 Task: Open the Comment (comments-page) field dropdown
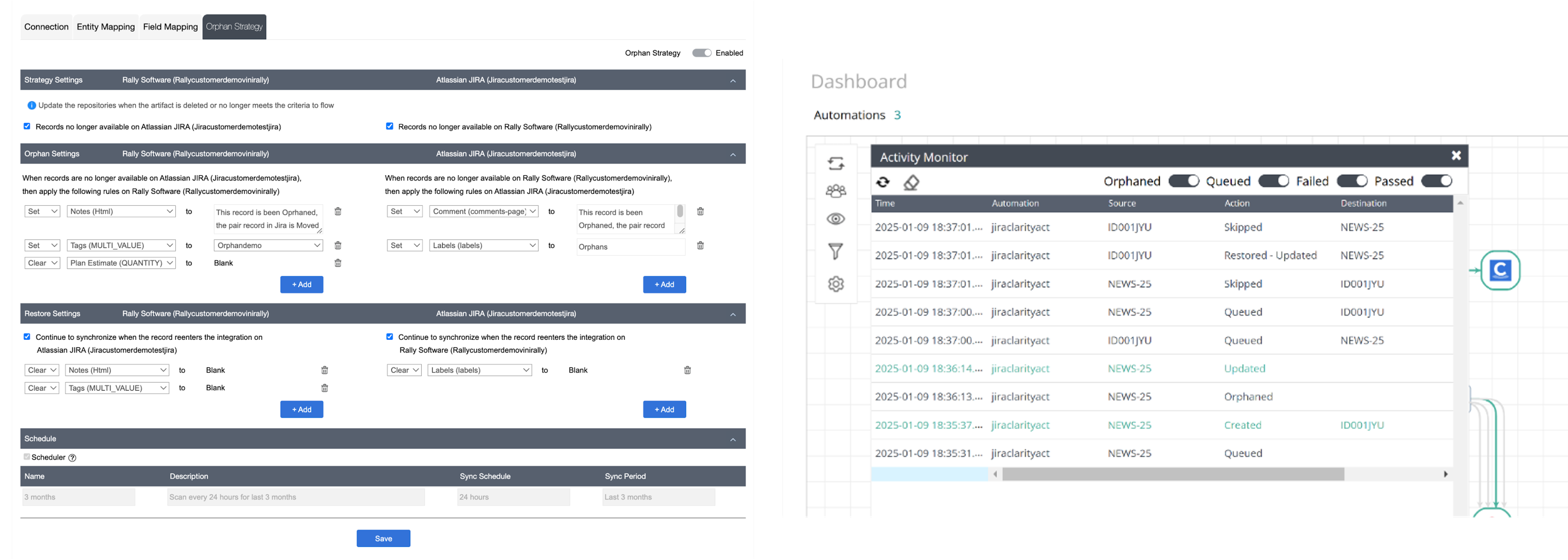click(x=484, y=211)
